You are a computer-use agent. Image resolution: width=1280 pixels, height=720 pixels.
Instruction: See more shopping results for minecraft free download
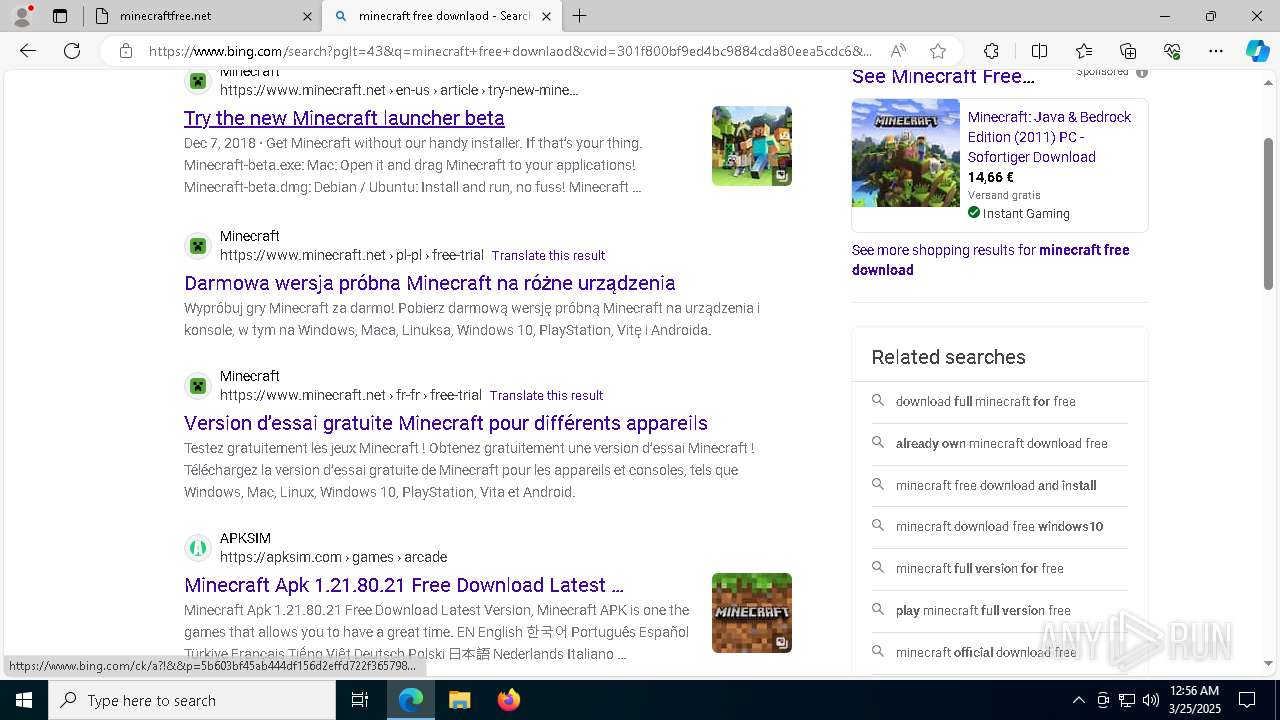tap(991, 260)
